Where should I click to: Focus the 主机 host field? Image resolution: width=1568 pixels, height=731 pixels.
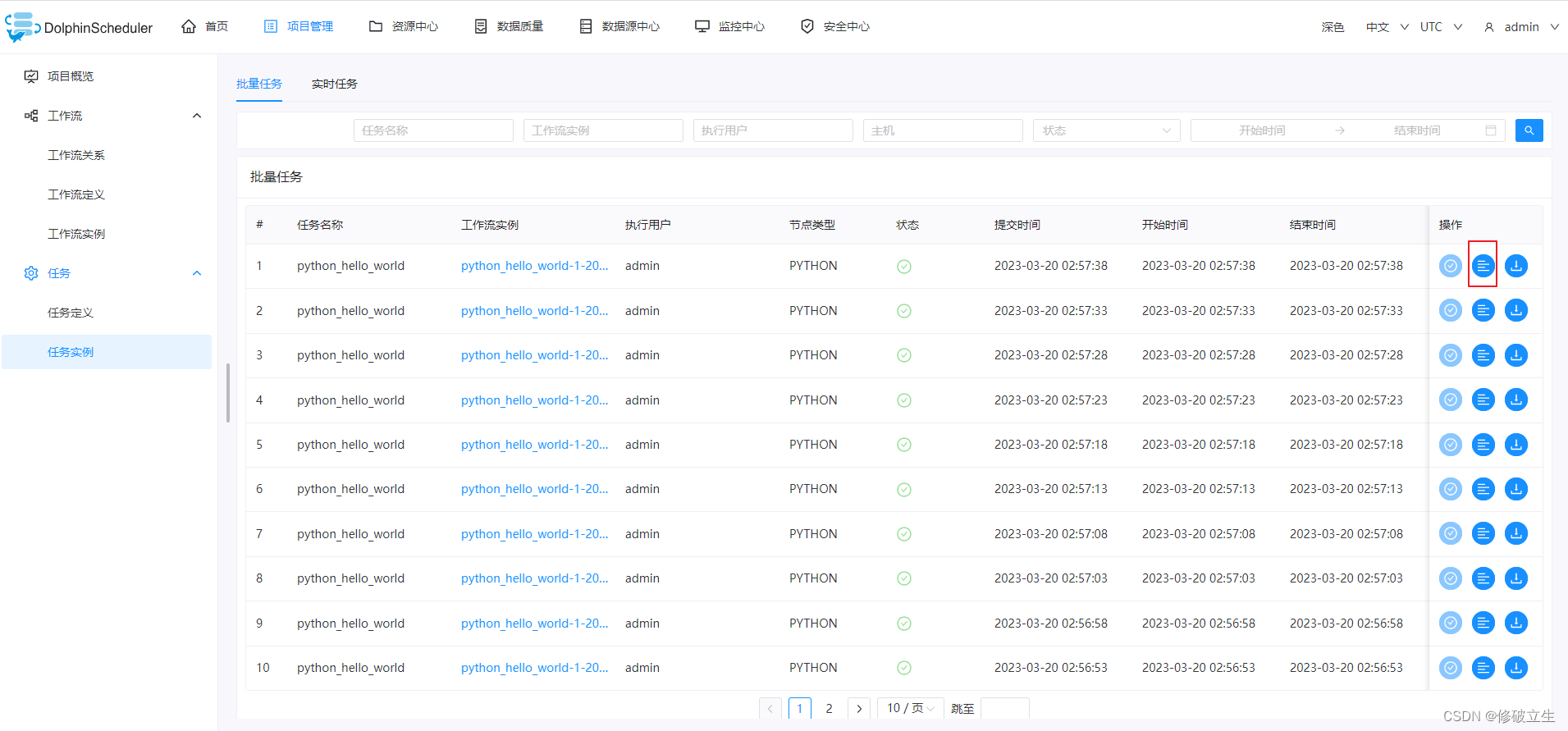click(x=943, y=130)
